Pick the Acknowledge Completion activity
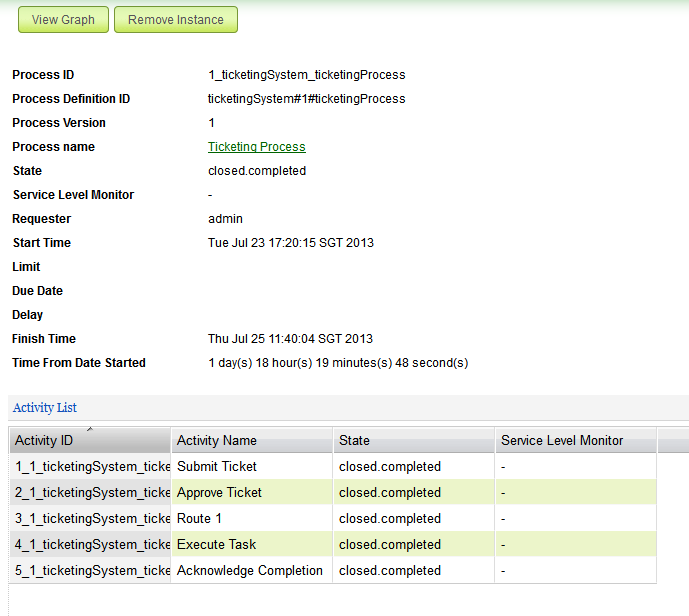 [x=250, y=570]
